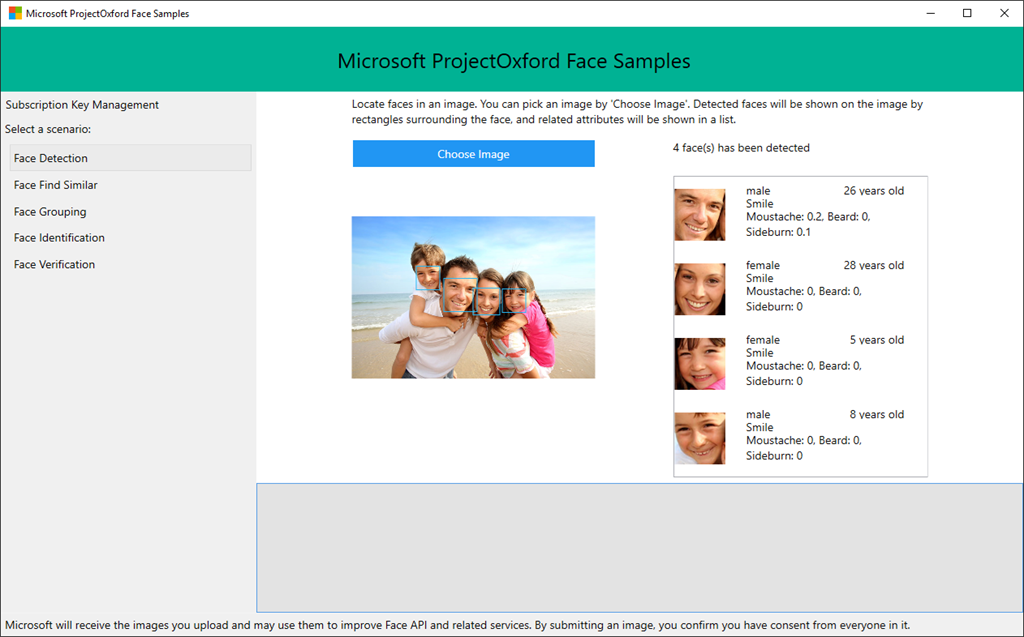Click the Microsoft logo in title bar
The height and width of the screenshot is (637, 1024).
(15, 13)
